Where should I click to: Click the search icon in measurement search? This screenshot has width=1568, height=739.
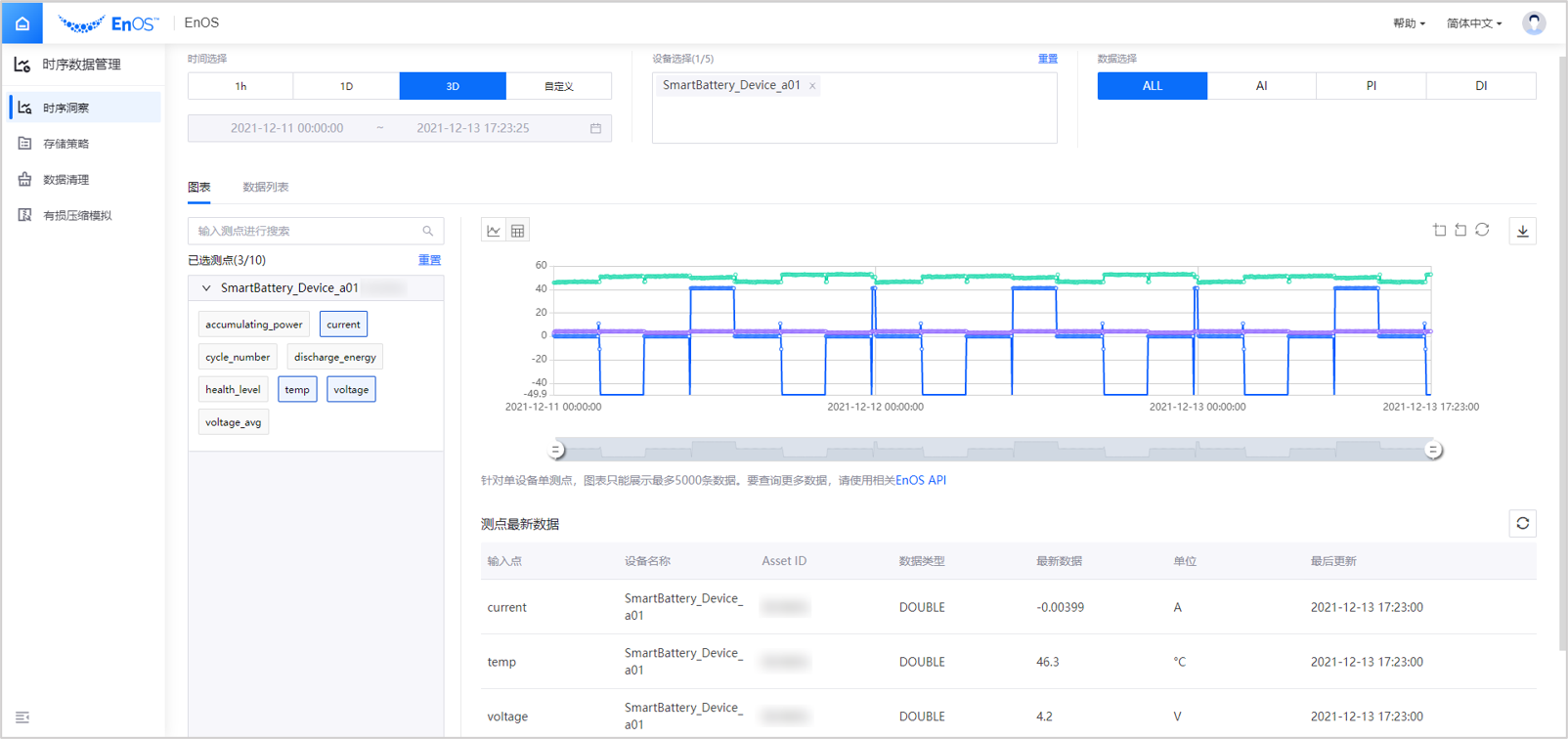(427, 231)
